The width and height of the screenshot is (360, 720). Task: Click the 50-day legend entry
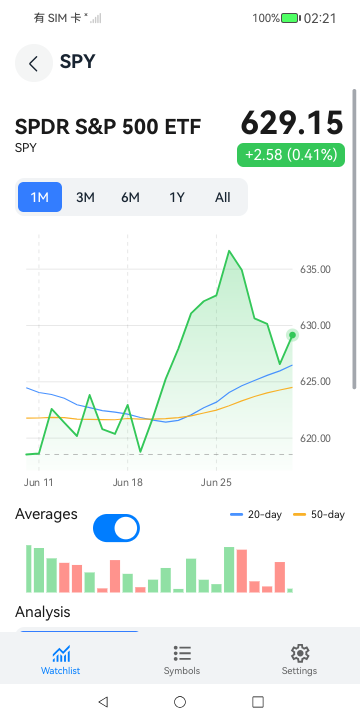(x=319, y=515)
